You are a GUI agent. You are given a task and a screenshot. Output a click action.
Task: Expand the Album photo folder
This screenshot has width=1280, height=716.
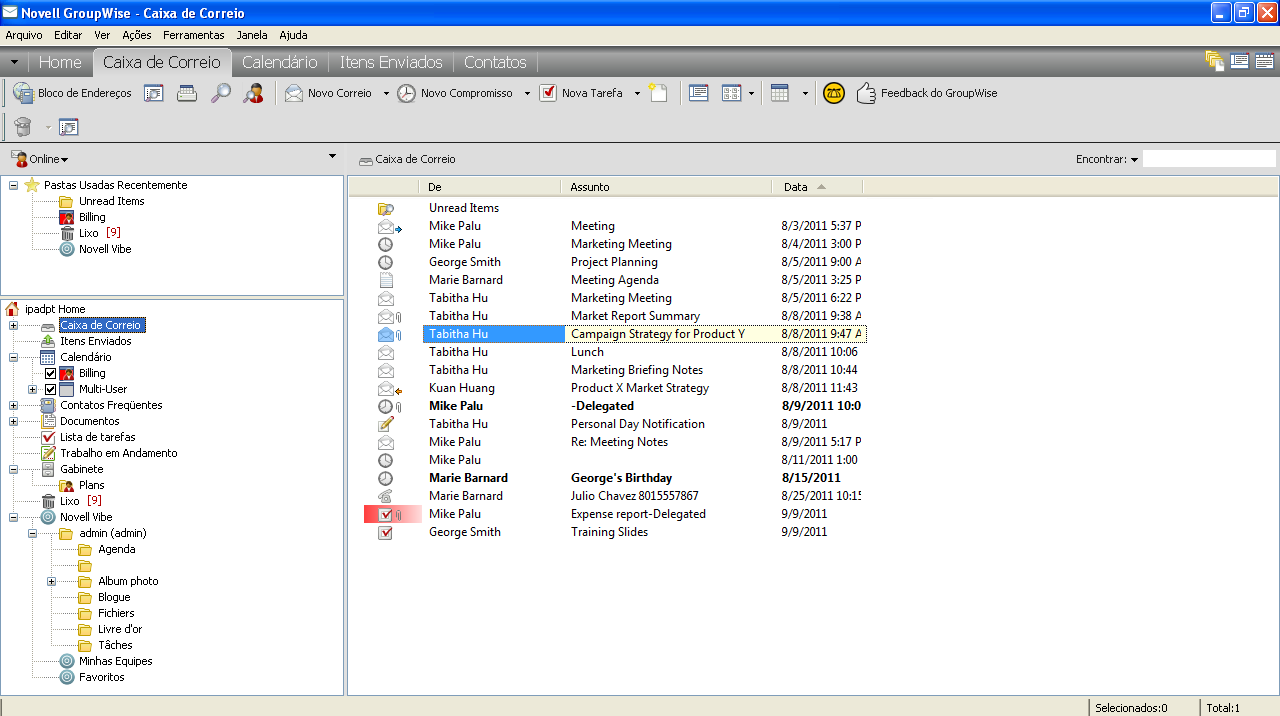[x=51, y=581]
